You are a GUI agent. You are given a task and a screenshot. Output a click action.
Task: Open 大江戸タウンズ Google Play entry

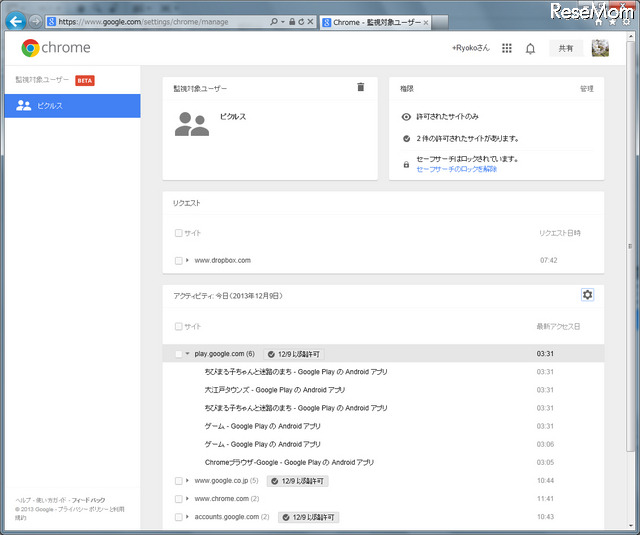[275, 390]
